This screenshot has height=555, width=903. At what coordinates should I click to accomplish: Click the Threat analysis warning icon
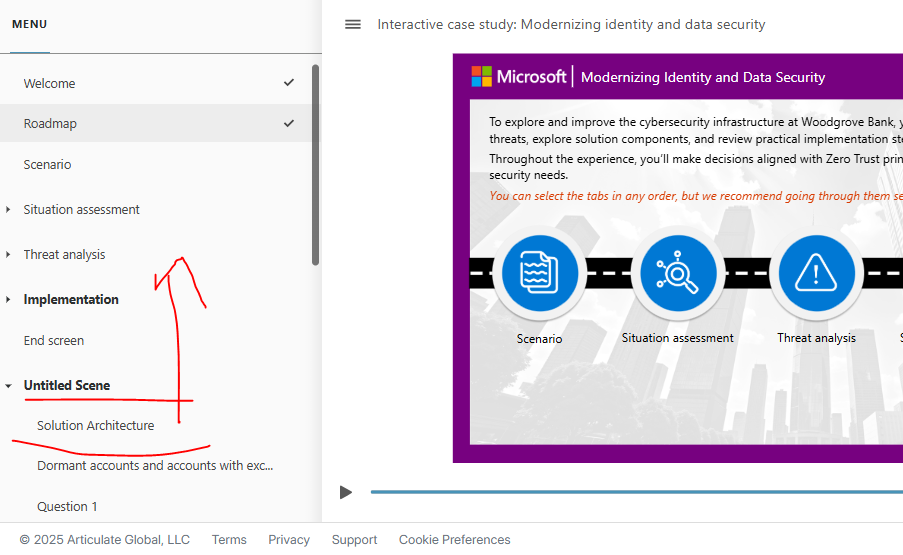click(x=816, y=273)
